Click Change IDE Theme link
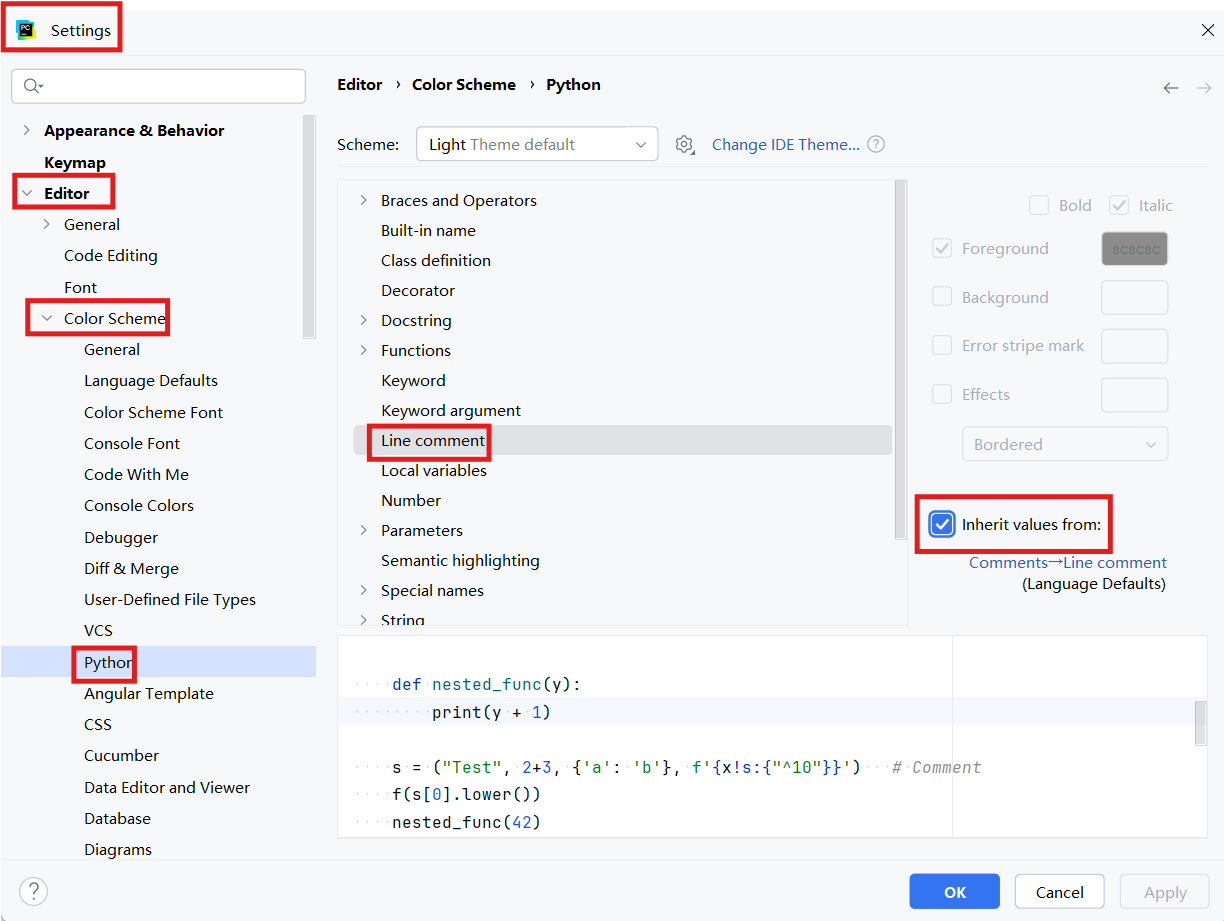This screenshot has height=921, width=1224. [786, 144]
